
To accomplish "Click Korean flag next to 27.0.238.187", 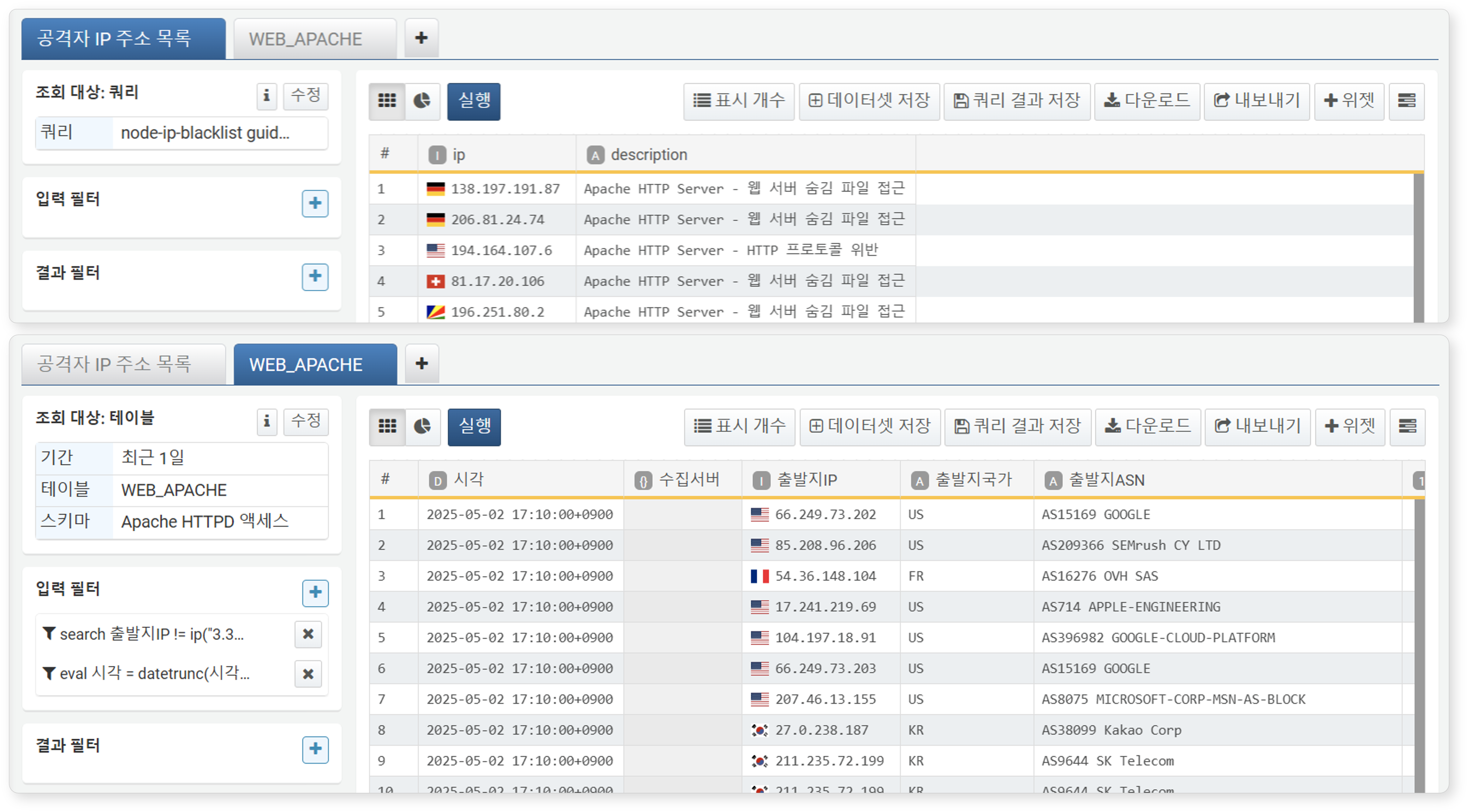I will point(760,730).
